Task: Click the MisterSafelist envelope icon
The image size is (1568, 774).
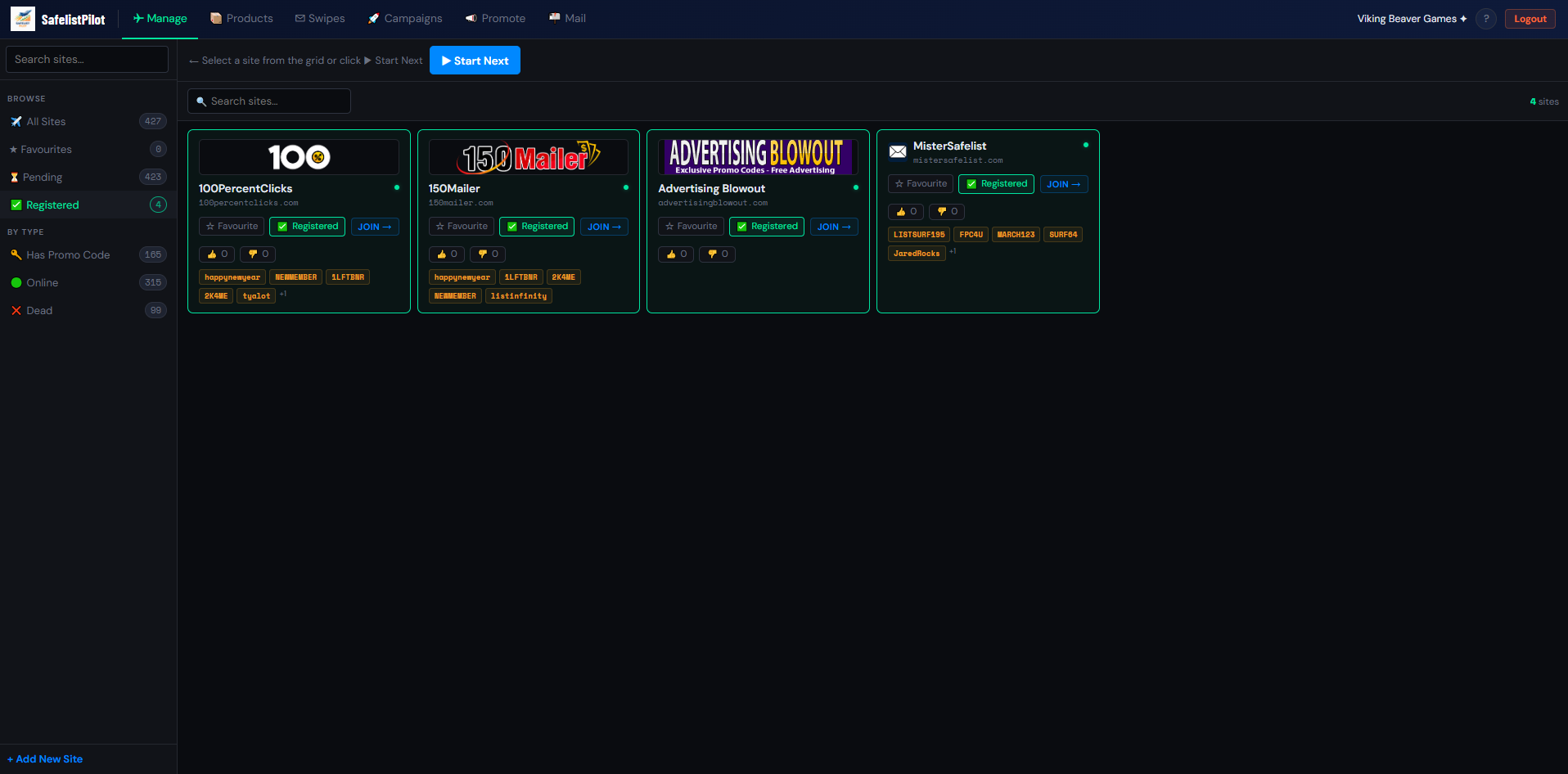Action: point(898,151)
